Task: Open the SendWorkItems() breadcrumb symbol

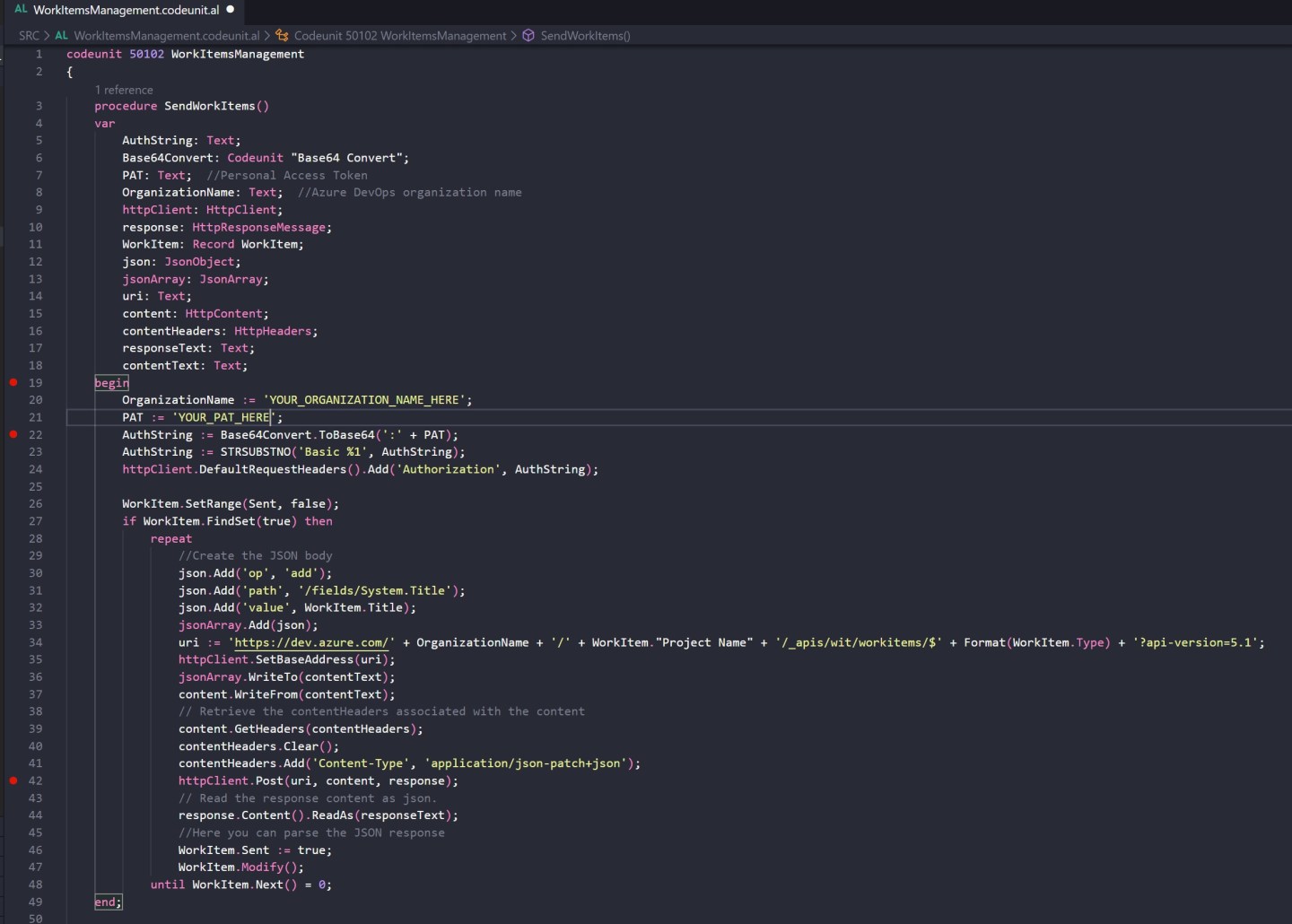Action: [x=585, y=36]
